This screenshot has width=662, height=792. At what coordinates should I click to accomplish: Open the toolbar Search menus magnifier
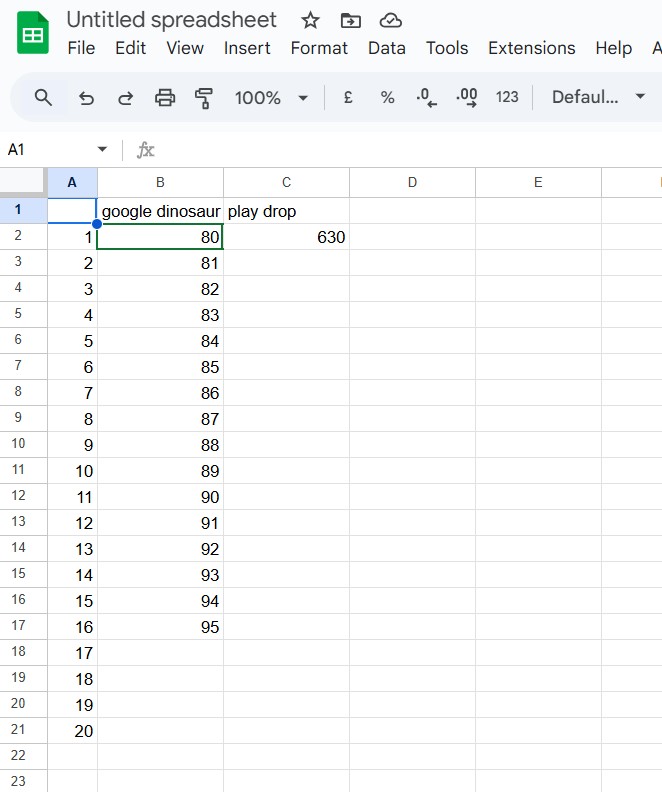point(43,97)
